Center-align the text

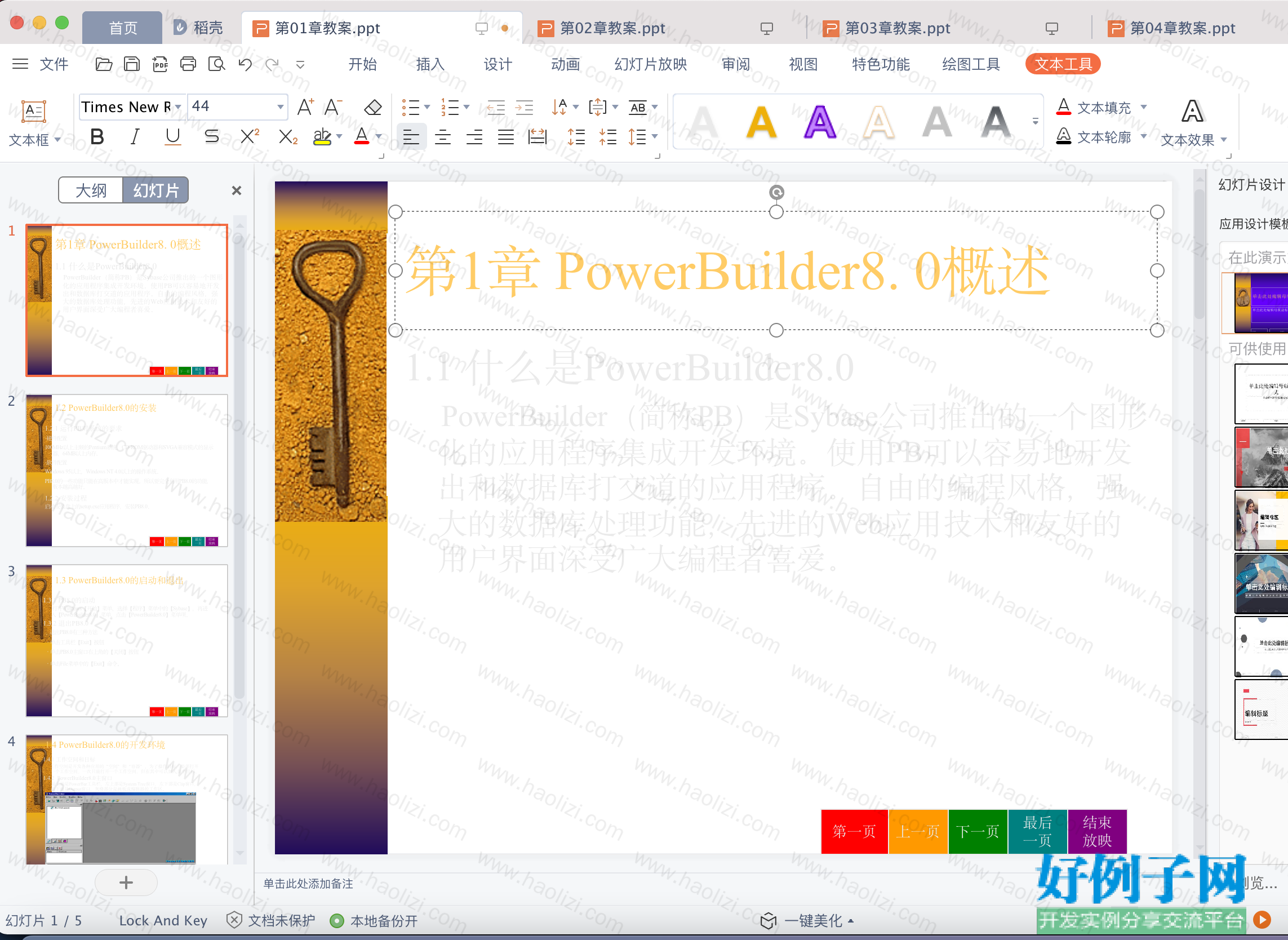(x=443, y=136)
